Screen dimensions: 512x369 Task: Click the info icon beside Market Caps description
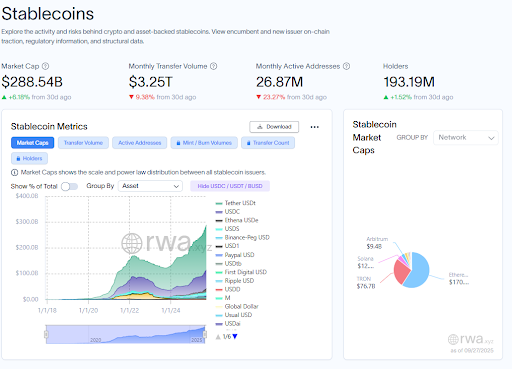(14, 172)
